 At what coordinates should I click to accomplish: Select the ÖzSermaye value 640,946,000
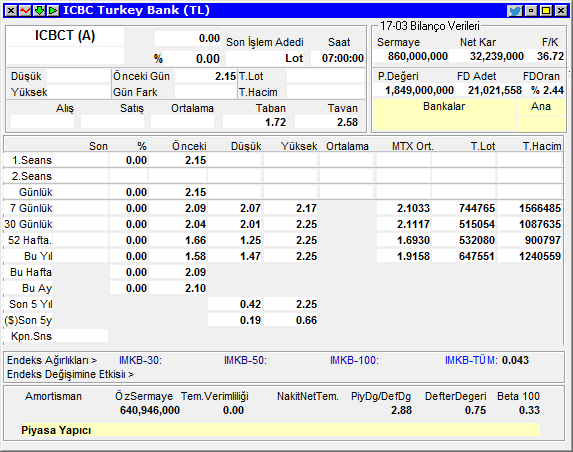(150, 410)
